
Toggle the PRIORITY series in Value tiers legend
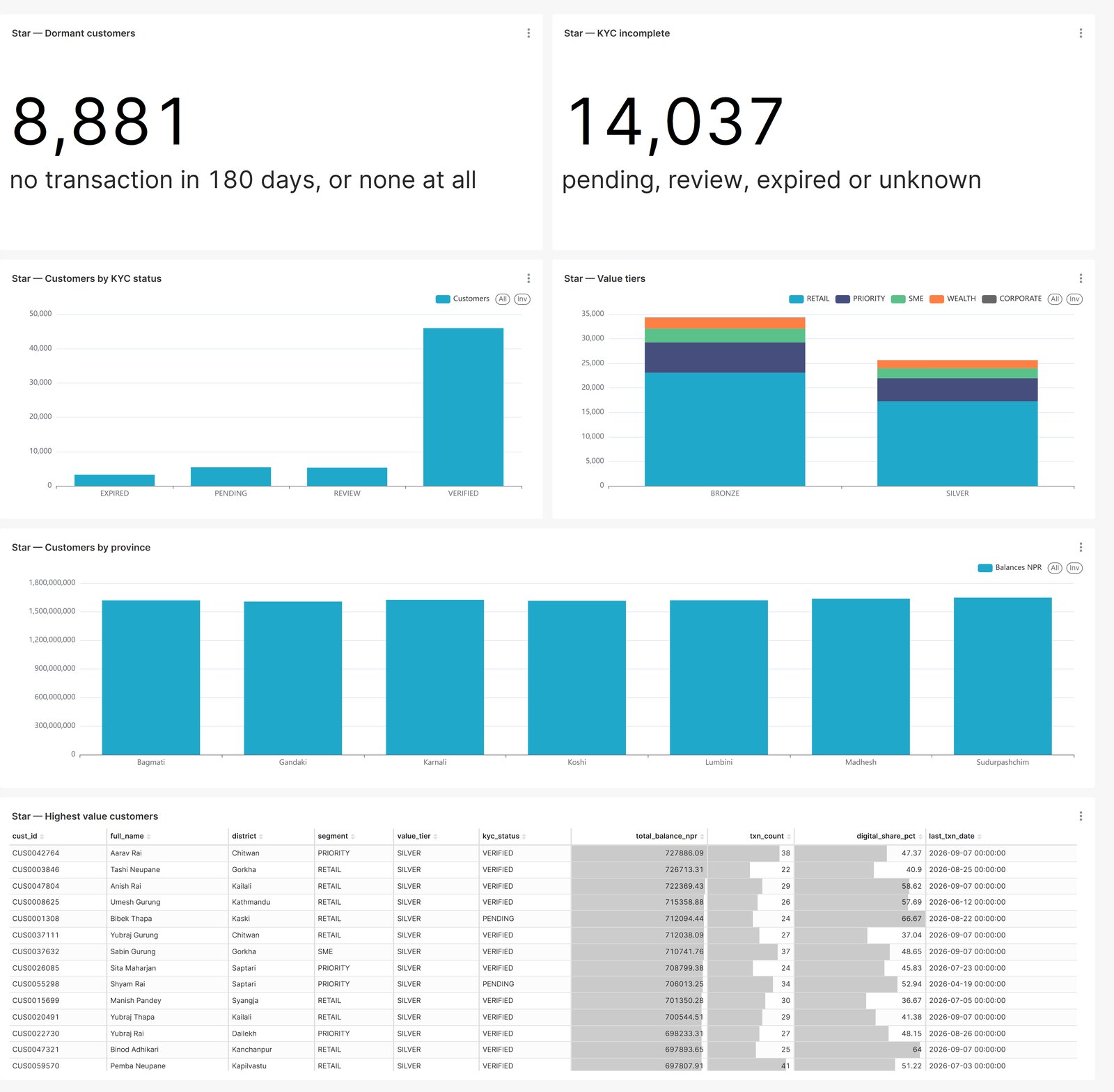(861, 299)
